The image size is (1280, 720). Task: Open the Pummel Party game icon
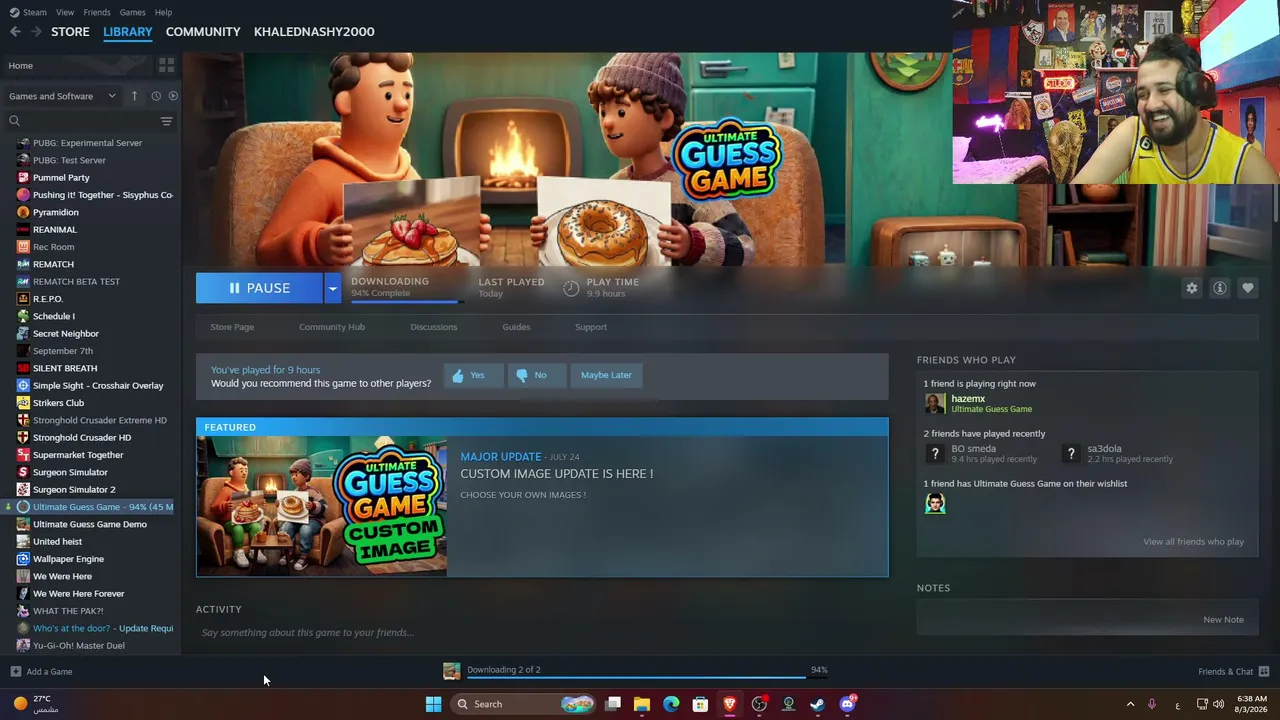(x=23, y=178)
